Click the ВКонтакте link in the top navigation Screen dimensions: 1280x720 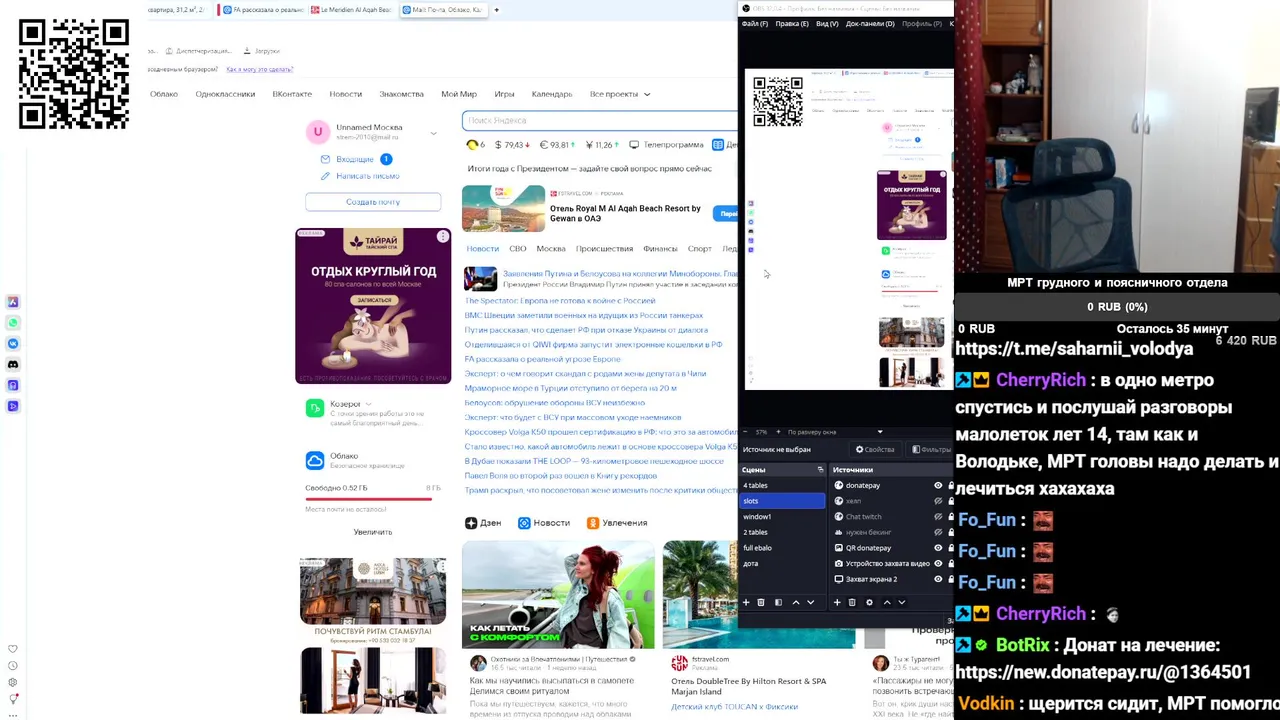click(x=292, y=94)
